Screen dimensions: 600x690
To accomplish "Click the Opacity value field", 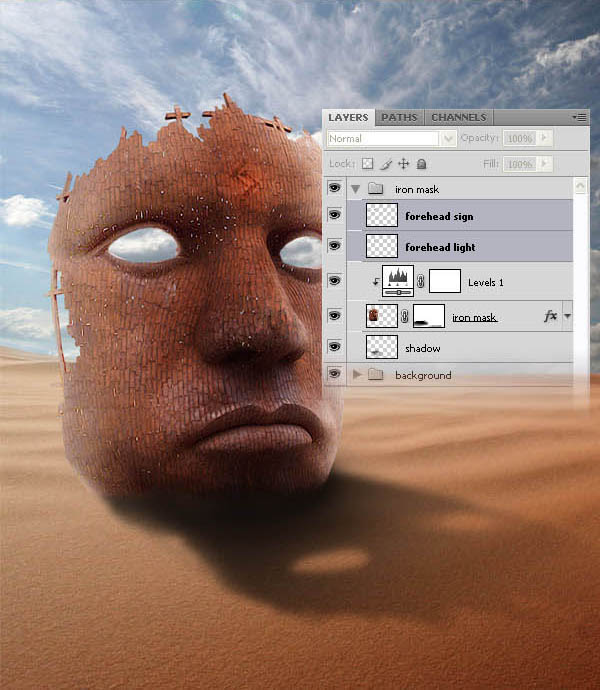I will (x=520, y=139).
